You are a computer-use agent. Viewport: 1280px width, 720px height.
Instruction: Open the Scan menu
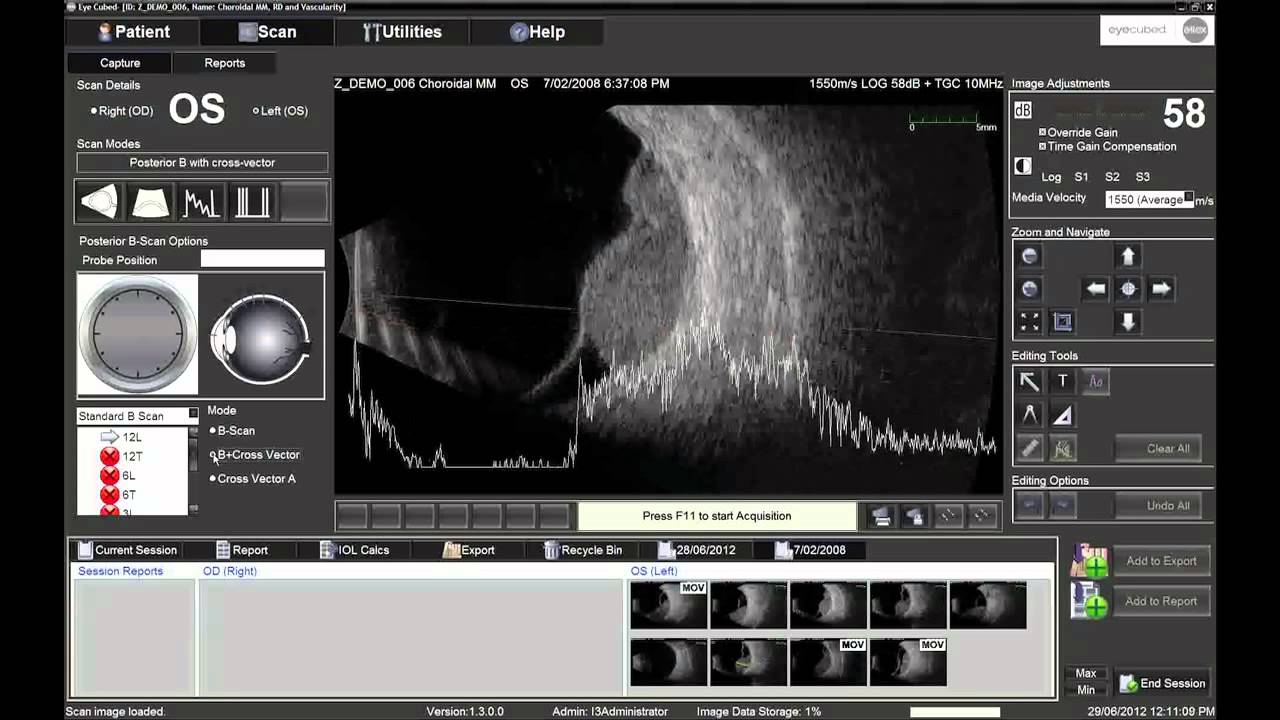tap(267, 32)
